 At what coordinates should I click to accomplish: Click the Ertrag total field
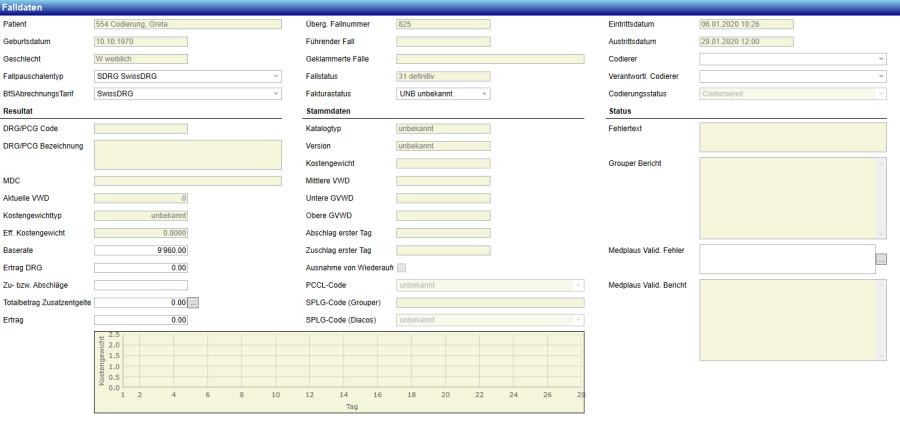click(x=141, y=320)
